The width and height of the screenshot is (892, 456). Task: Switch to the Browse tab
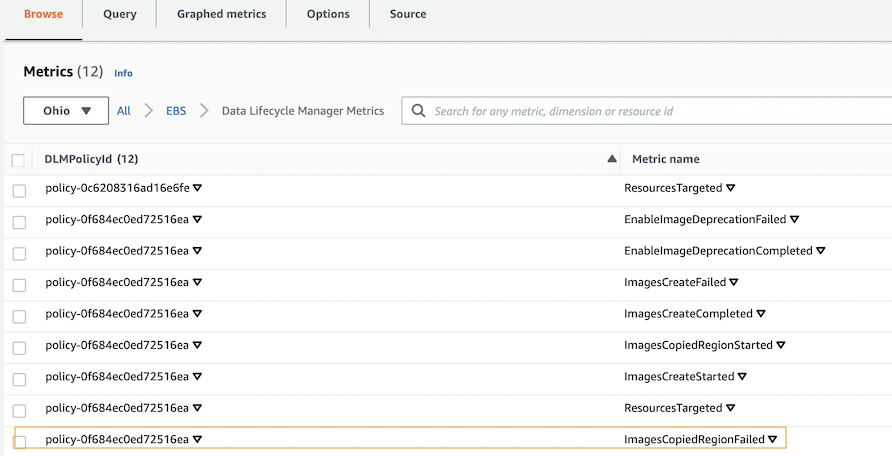(x=43, y=14)
